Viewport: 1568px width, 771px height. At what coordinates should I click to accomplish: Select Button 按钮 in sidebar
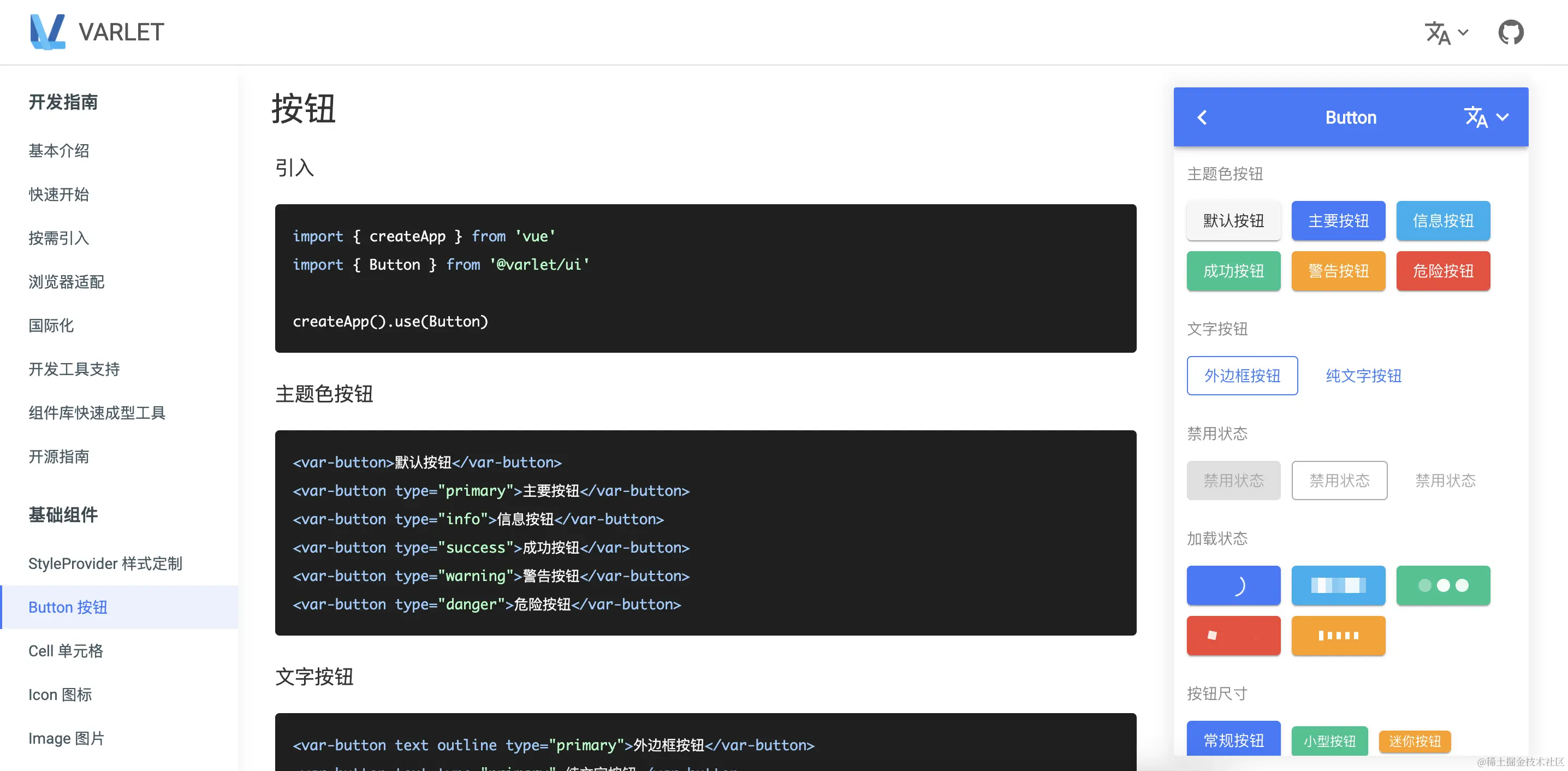(x=68, y=607)
